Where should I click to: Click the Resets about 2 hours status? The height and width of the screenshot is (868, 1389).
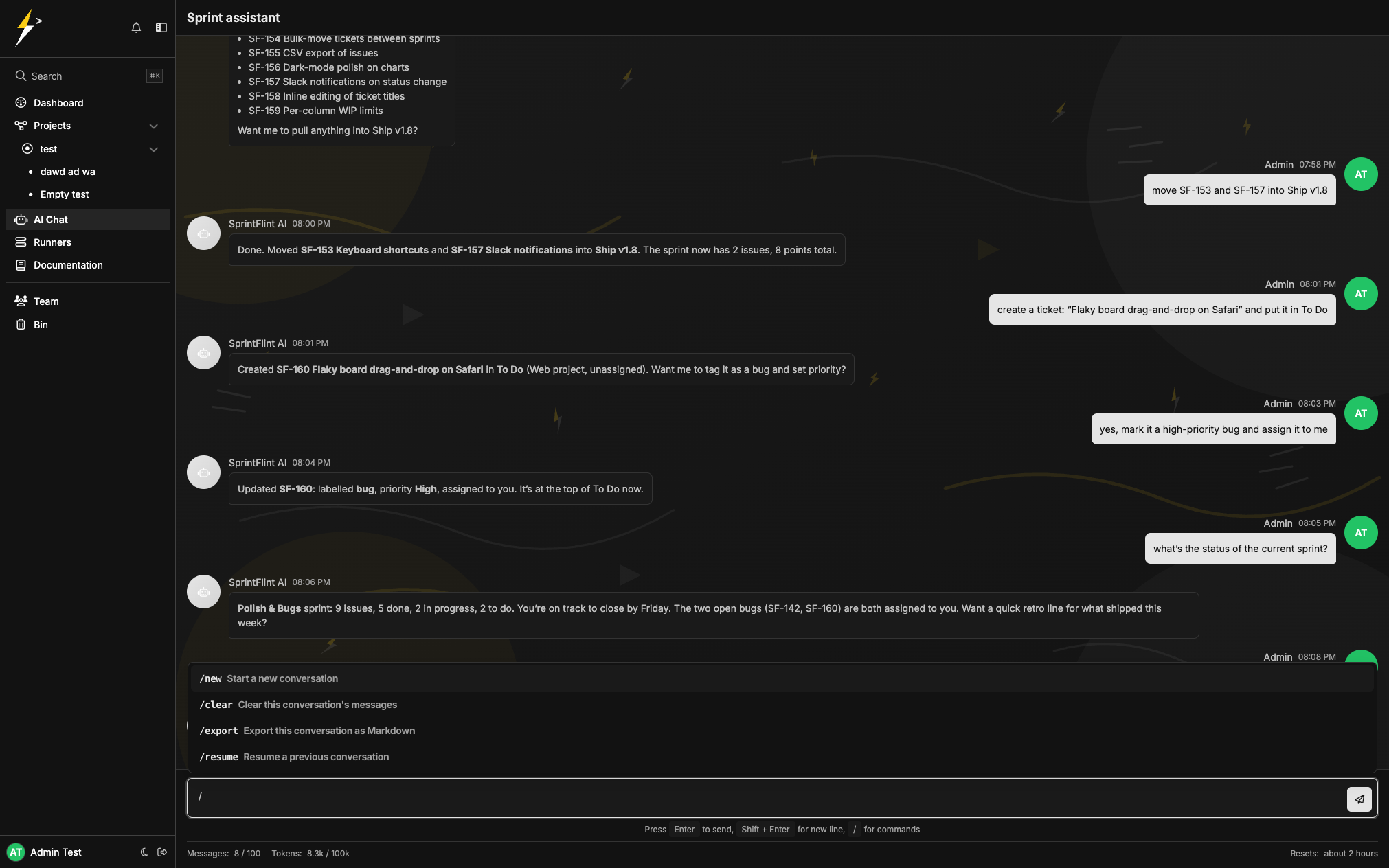pyautogui.click(x=1334, y=854)
